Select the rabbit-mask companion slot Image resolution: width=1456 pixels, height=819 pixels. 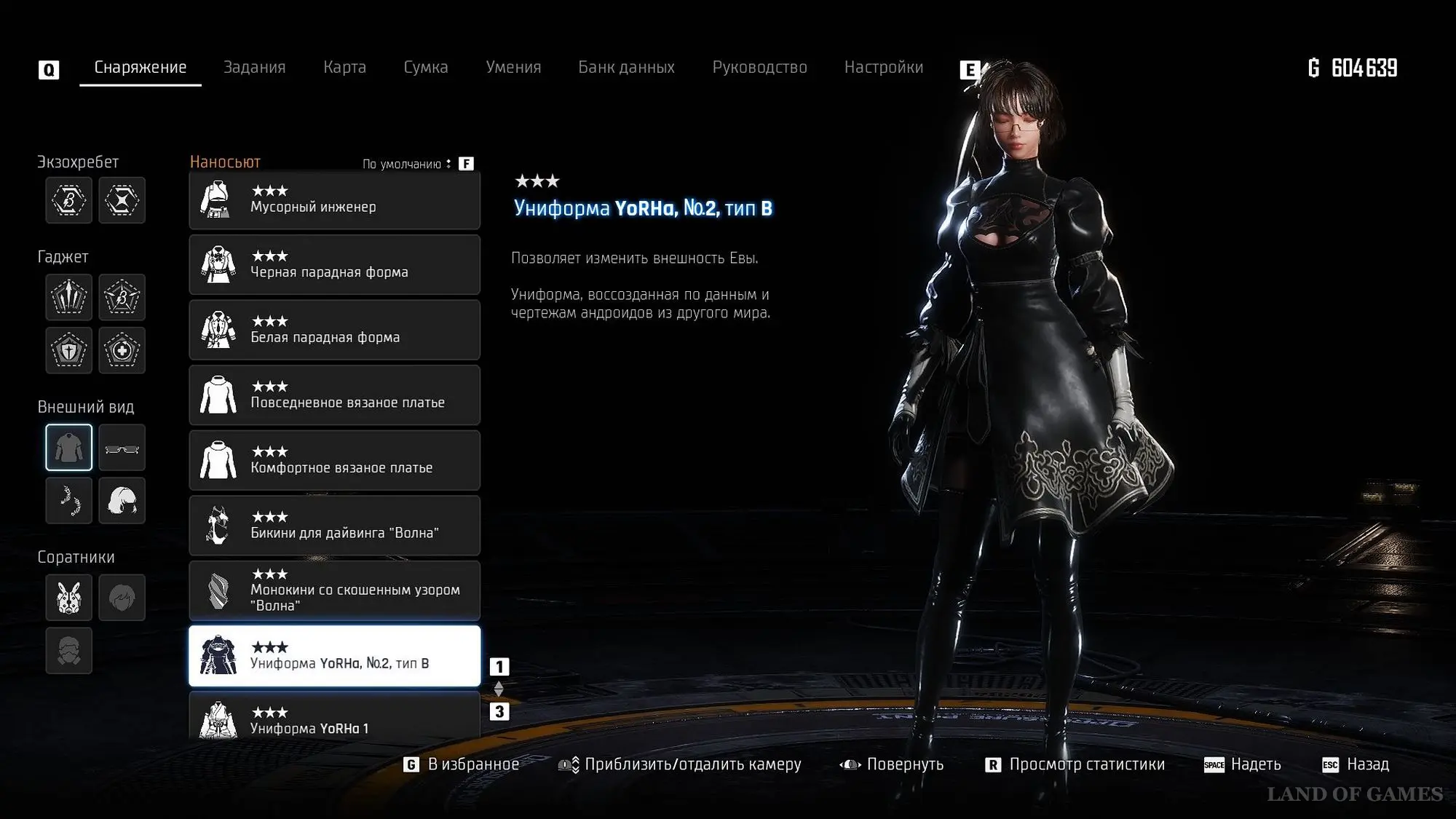point(69,598)
